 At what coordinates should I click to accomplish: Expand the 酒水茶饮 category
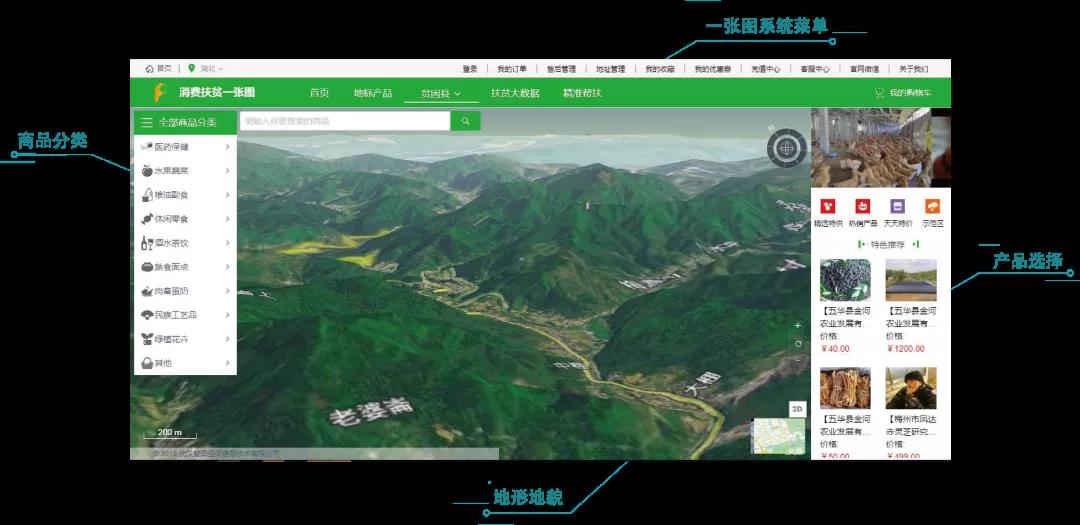[x=185, y=243]
